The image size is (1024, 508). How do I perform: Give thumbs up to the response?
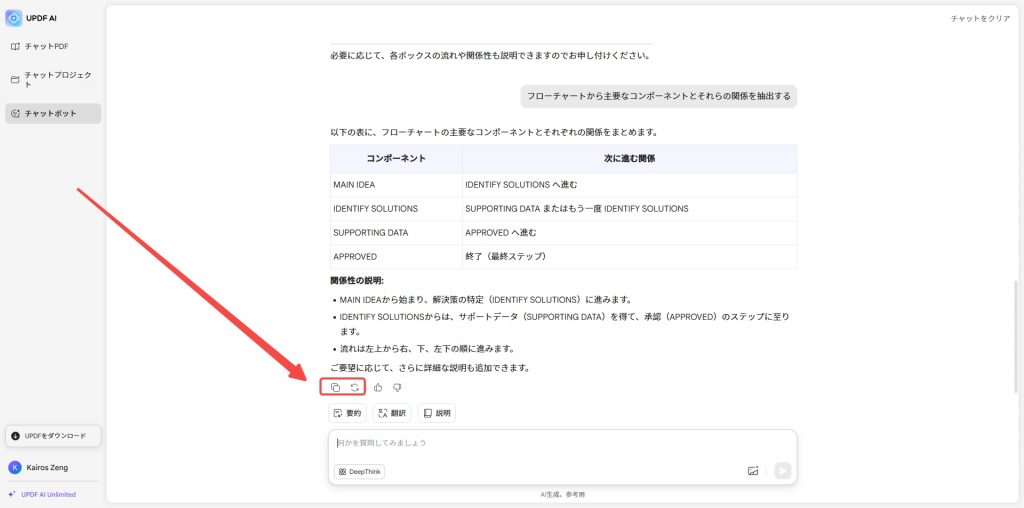pyautogui.click(x=378, y=387)
